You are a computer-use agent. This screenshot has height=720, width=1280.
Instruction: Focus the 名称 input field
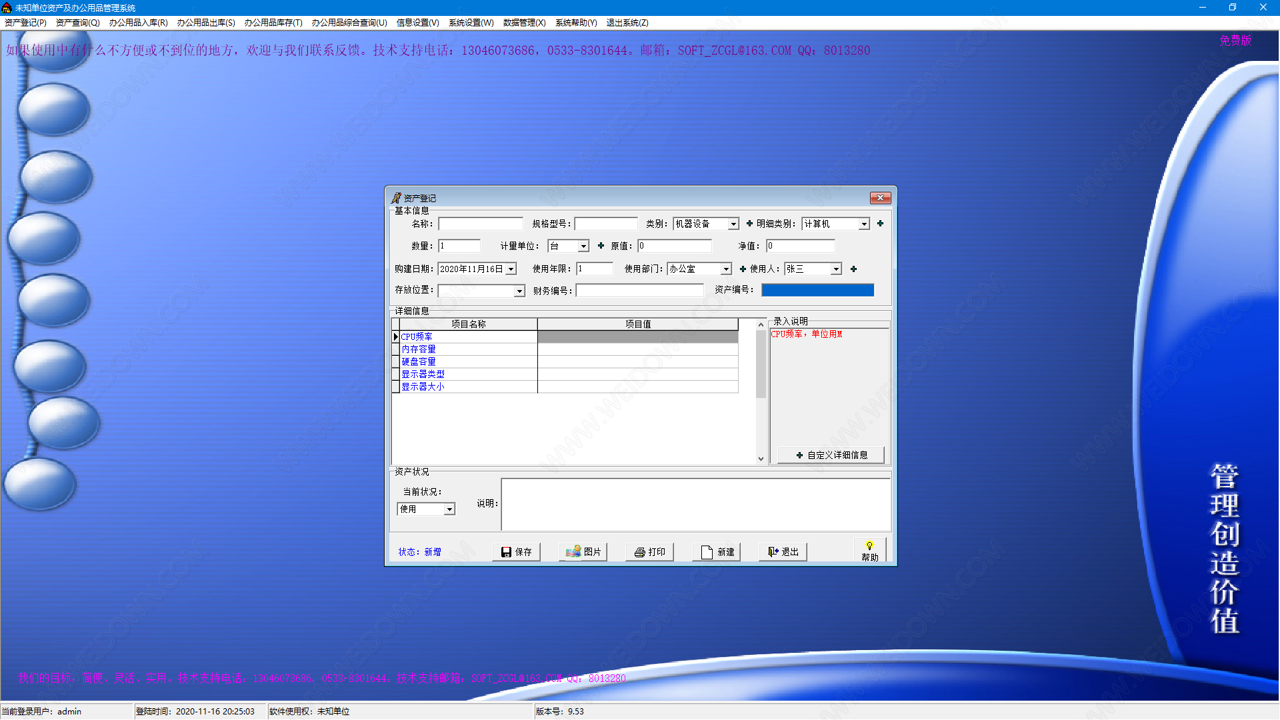pyautogui.click(x=480, y=224)
